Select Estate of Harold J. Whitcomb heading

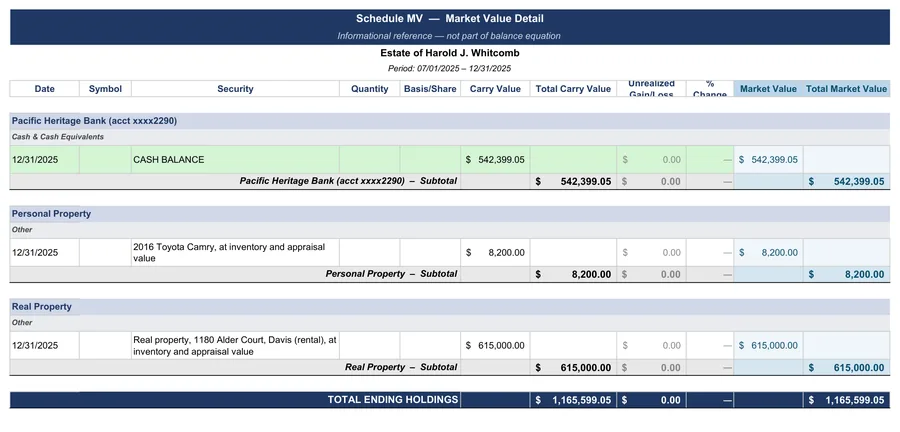450,53
